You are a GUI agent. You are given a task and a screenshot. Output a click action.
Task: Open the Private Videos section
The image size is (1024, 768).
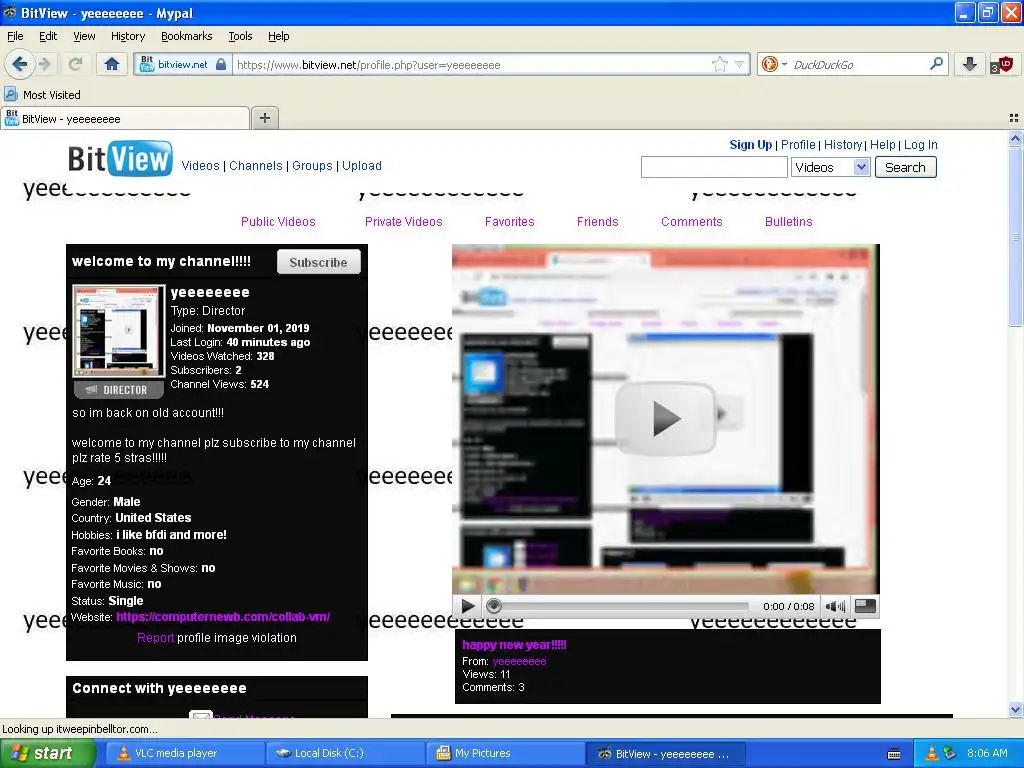coord(404,221)
